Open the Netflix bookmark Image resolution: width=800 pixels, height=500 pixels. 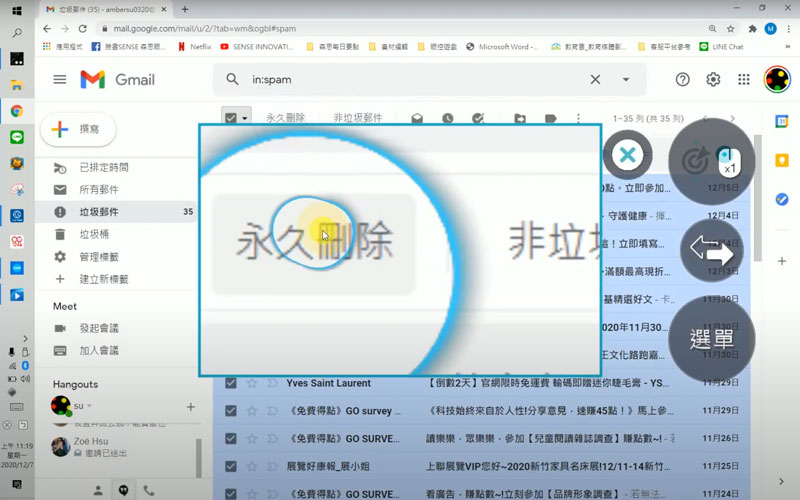pos(194,46)
